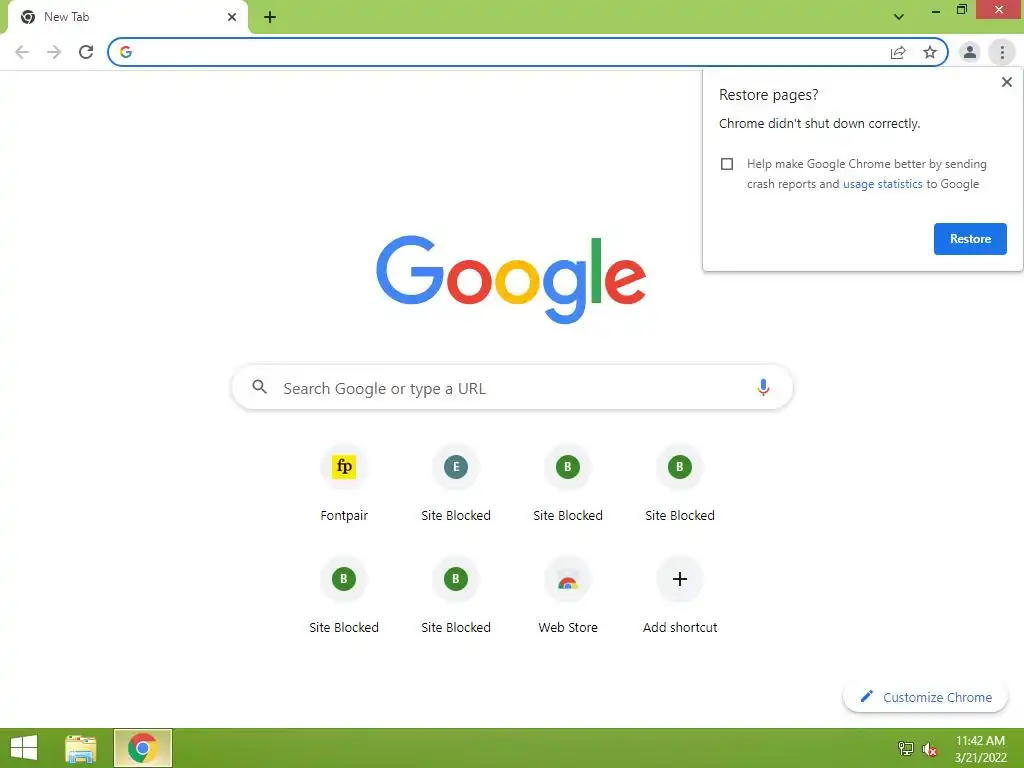Screen dimensions: 1024x768
Task: Click the Google G icon in address bar
Action: 126,52
